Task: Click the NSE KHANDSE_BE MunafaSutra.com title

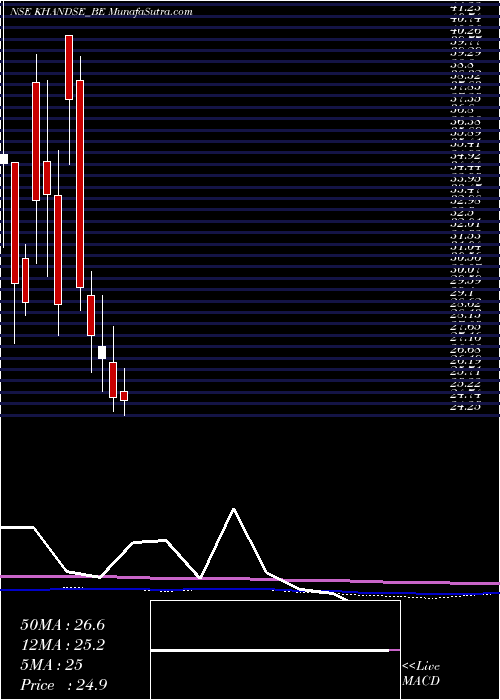Action: coord(101,12)
